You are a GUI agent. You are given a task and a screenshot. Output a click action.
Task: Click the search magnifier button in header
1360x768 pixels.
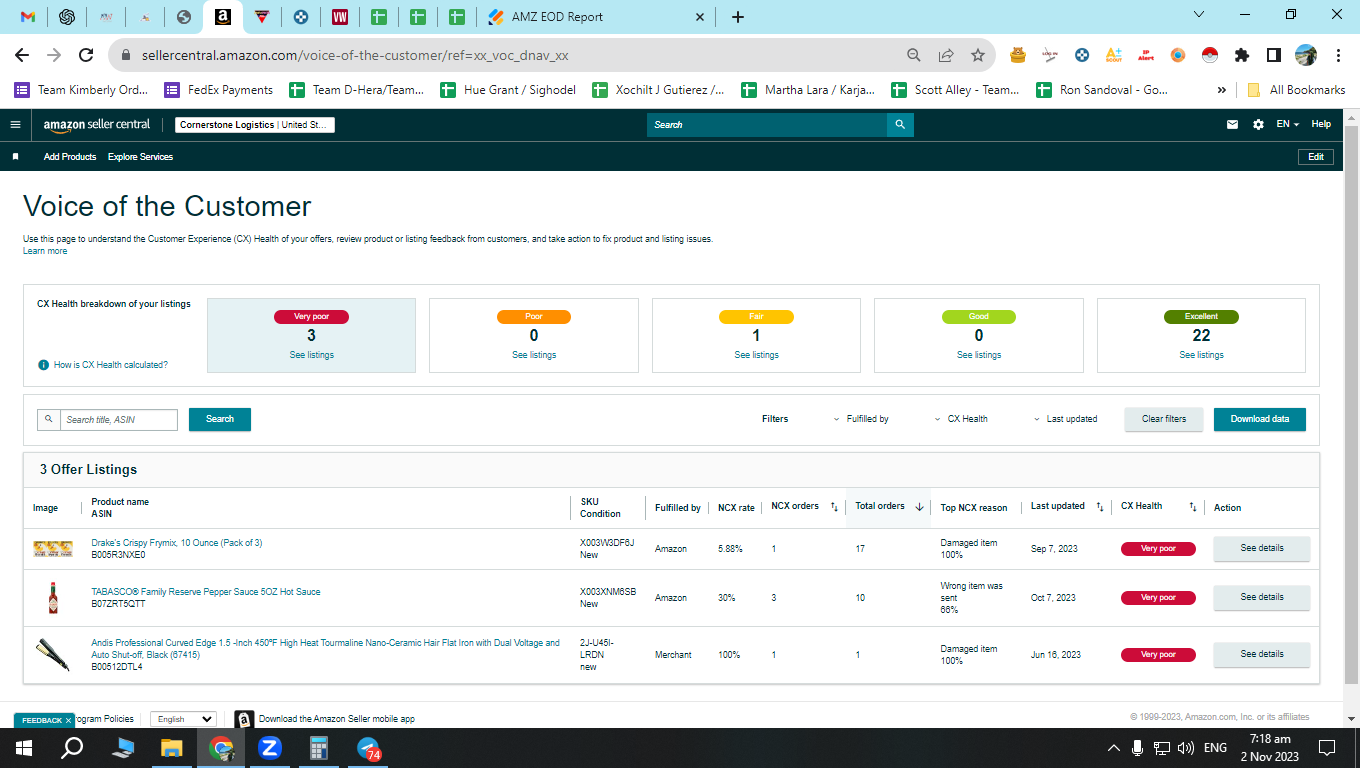(x=900, y=125)
